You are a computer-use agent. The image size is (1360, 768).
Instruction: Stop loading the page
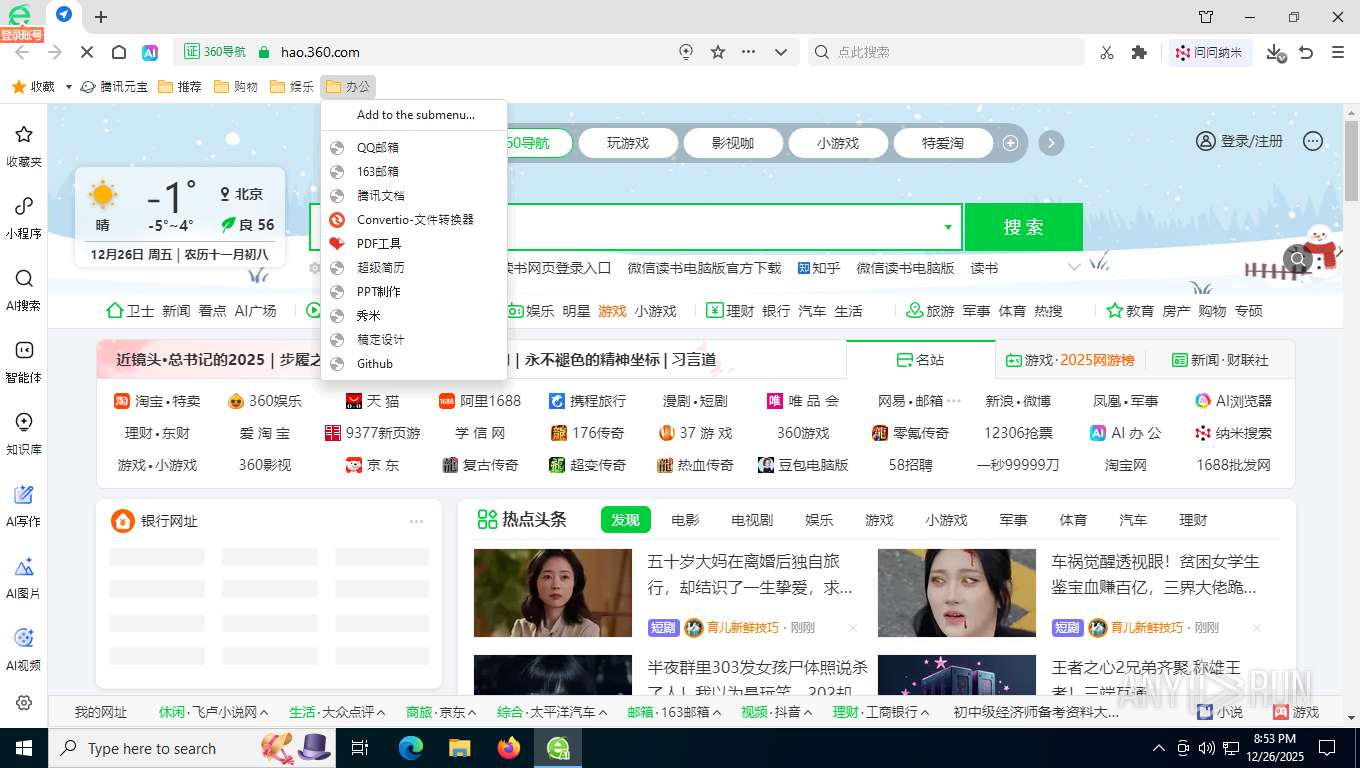(x=86, y=52)
